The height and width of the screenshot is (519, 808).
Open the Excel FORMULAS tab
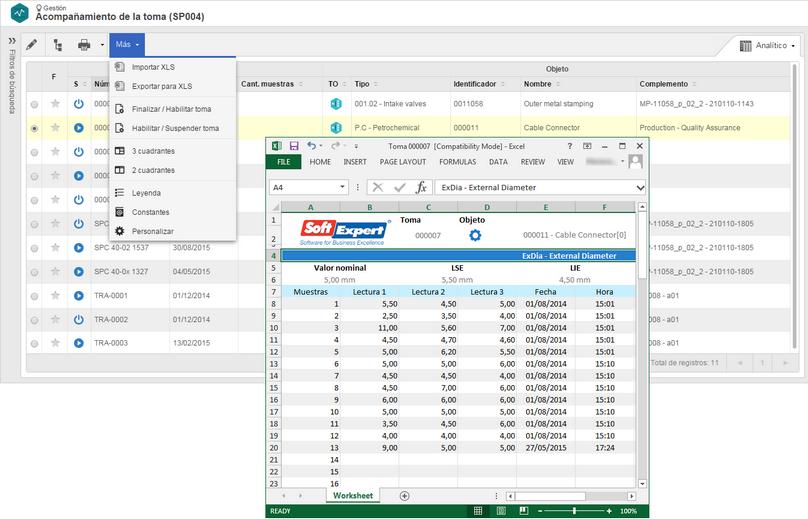[458, 162]
